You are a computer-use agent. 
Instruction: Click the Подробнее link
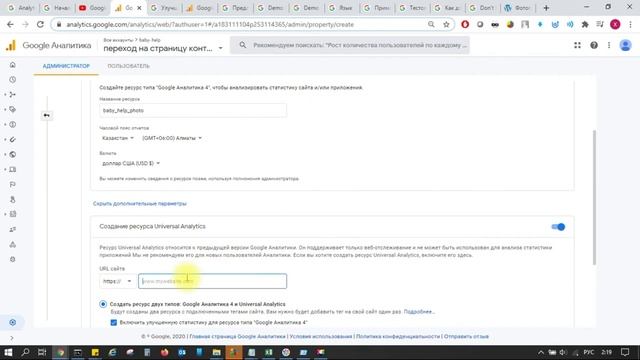point(419,312)
